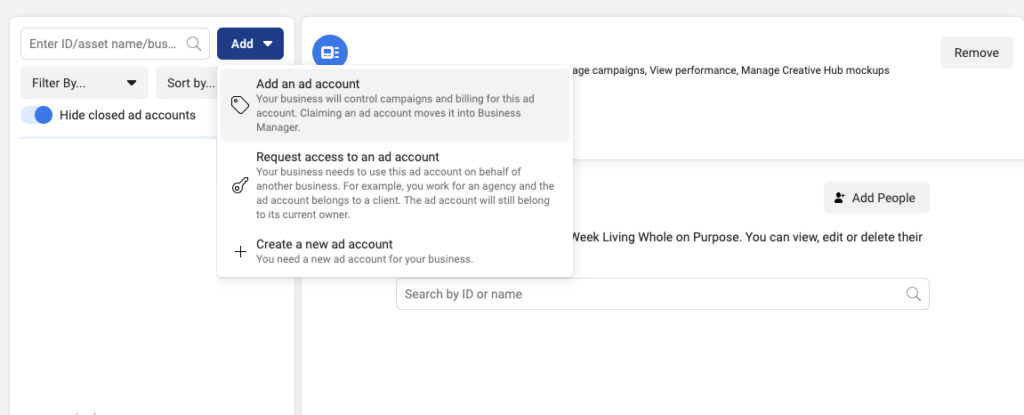
Task: Focus the Enter ID/asset name search field
Action: pos(115,44)
